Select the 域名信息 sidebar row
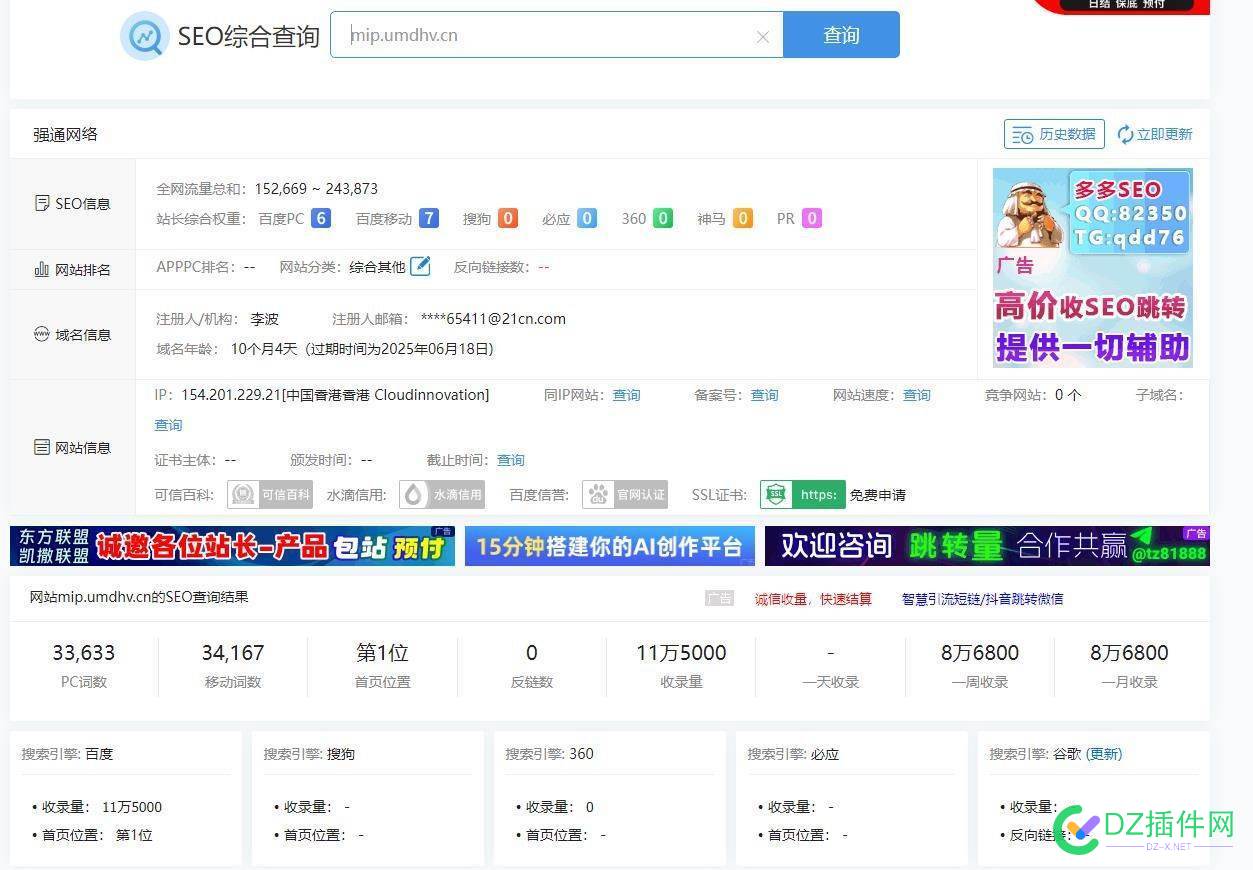1253x870 pixels. (x=72, y=335)
